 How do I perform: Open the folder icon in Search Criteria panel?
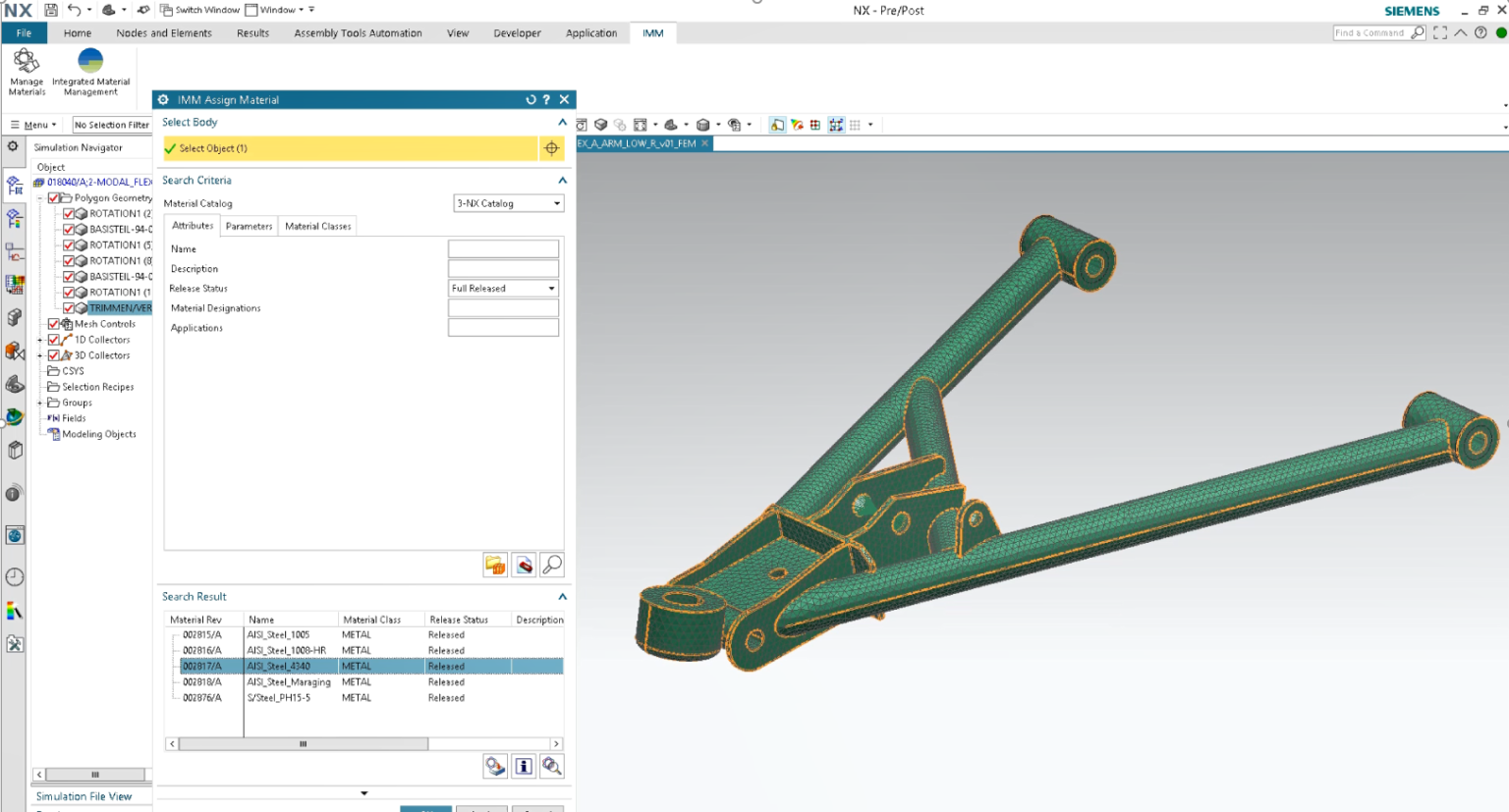point(496,565)
